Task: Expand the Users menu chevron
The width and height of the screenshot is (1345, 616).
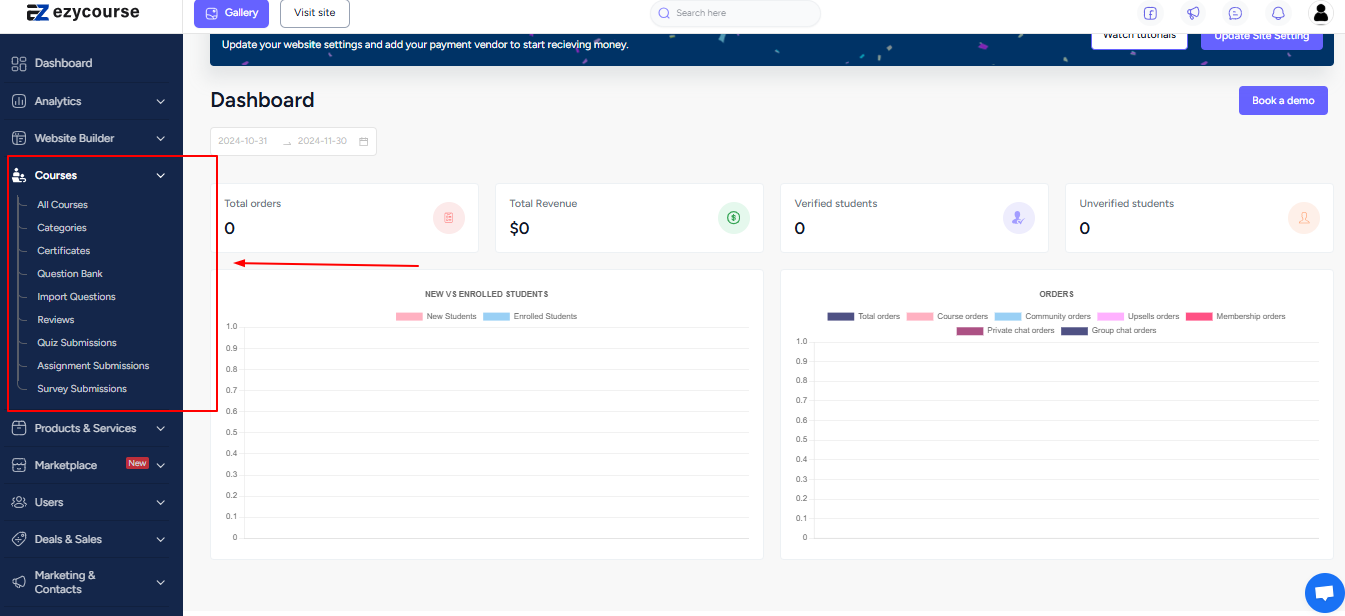Action: pos(161,502)
